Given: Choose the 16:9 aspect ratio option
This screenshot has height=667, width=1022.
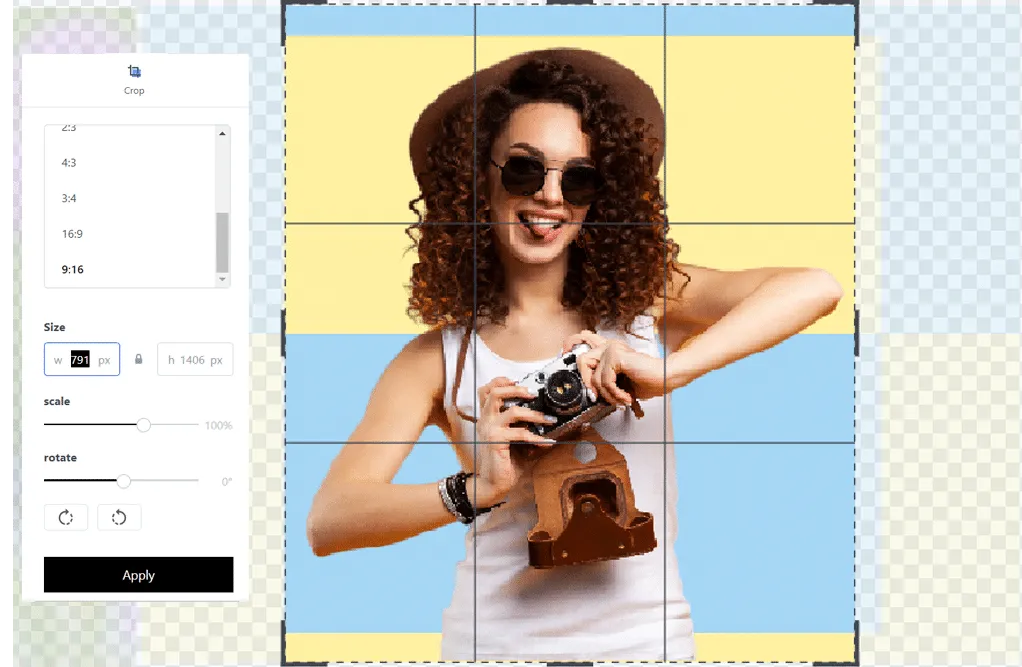Looking at the screenshot, I should click(x=72, y=234).
